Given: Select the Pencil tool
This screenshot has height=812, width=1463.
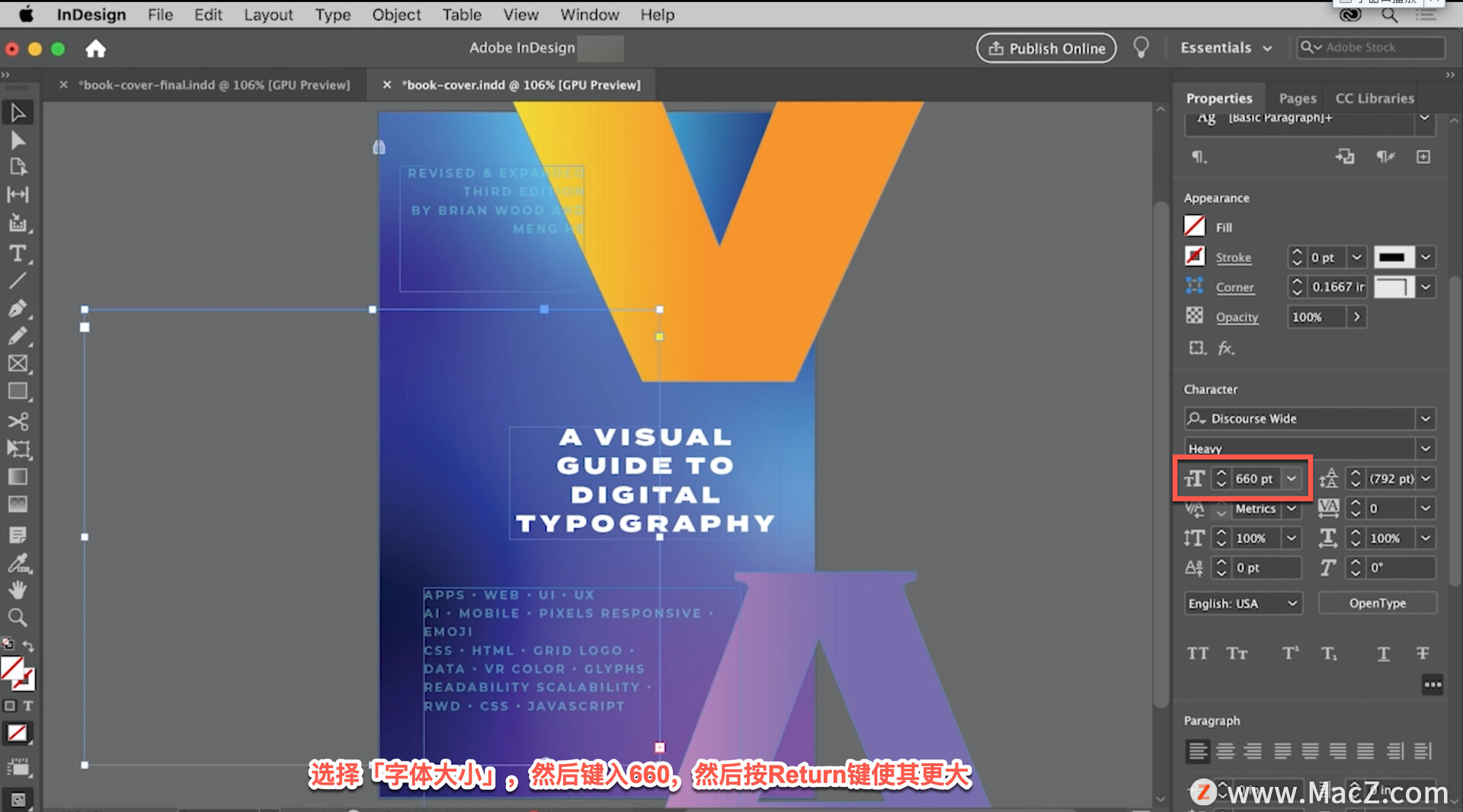Looking at the screenshot, I should pyautogui.click(x=18, y=336).
